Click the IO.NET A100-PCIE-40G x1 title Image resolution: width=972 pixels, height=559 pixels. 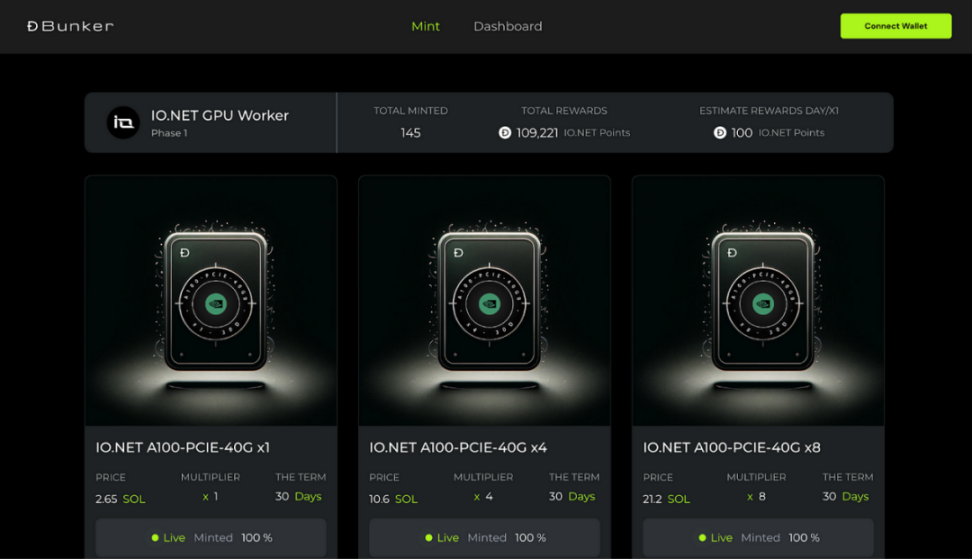[x=182, y=447]
